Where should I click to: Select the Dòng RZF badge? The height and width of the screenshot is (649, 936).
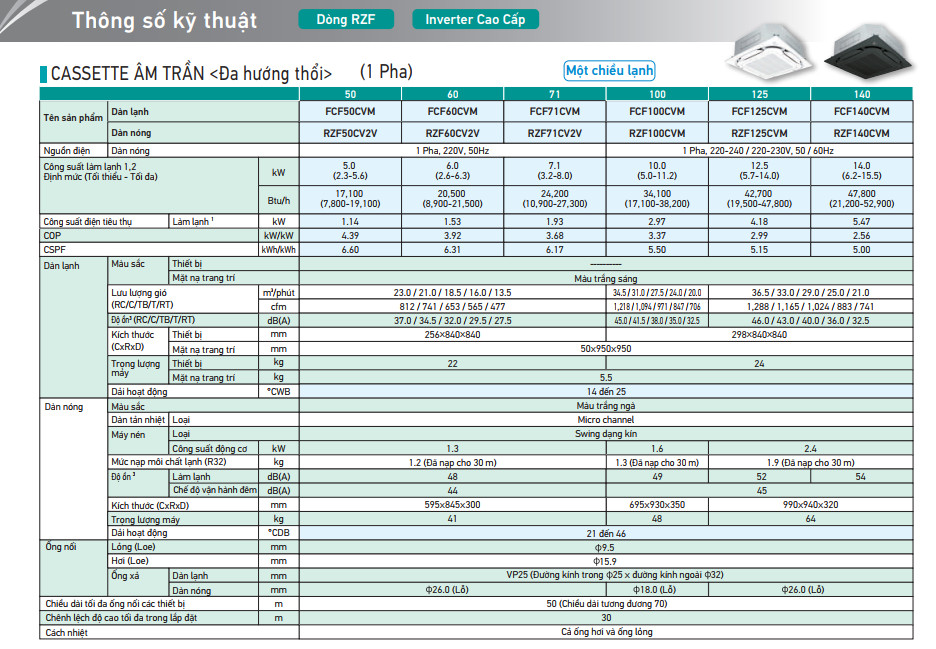pyautogui.click(x=346, y=20)
